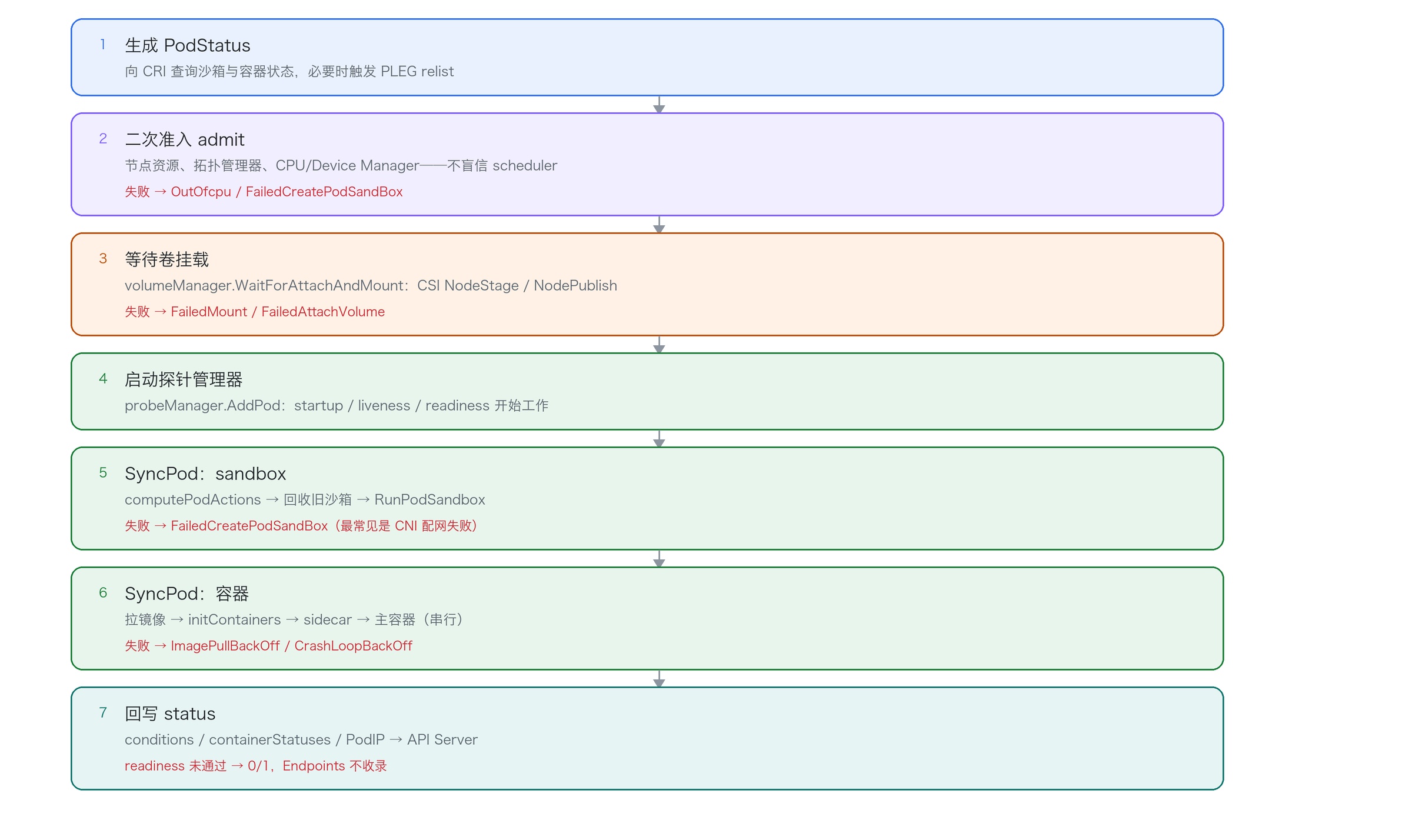The width and height of the screenshot is (1412, 840).
Task: Click the conditions / containerStatuses / PodIP line
Action: point(301,739)
